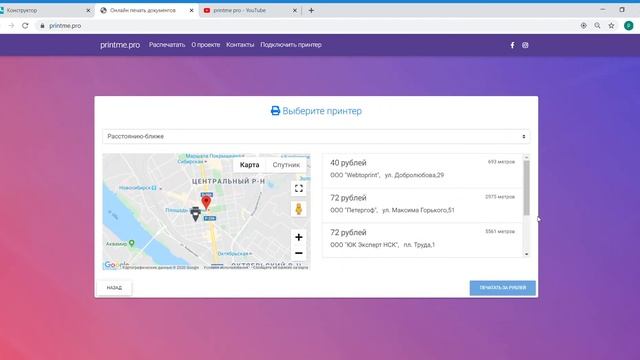Click the red location marker on map
The image size is (640, 360).
pyautogui.click(x=207, y=202)
